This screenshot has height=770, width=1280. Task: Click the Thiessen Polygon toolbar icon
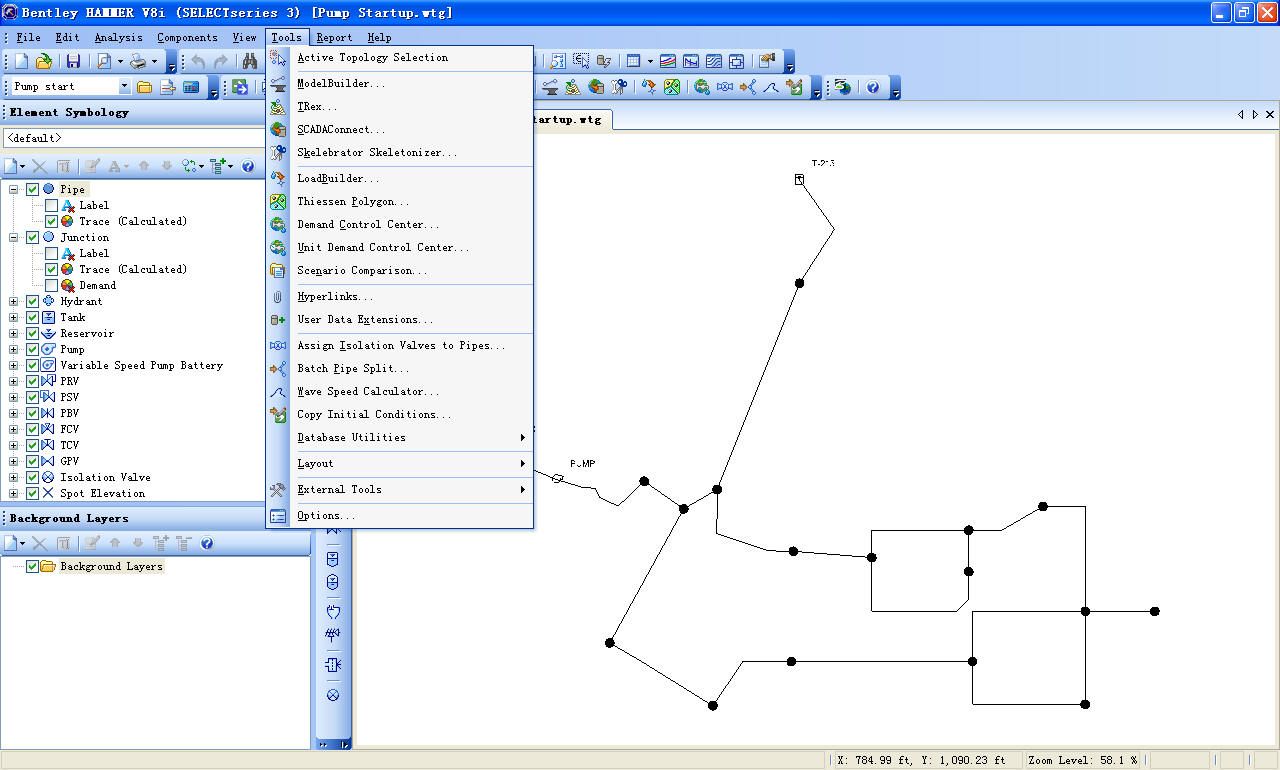[672, 87]
